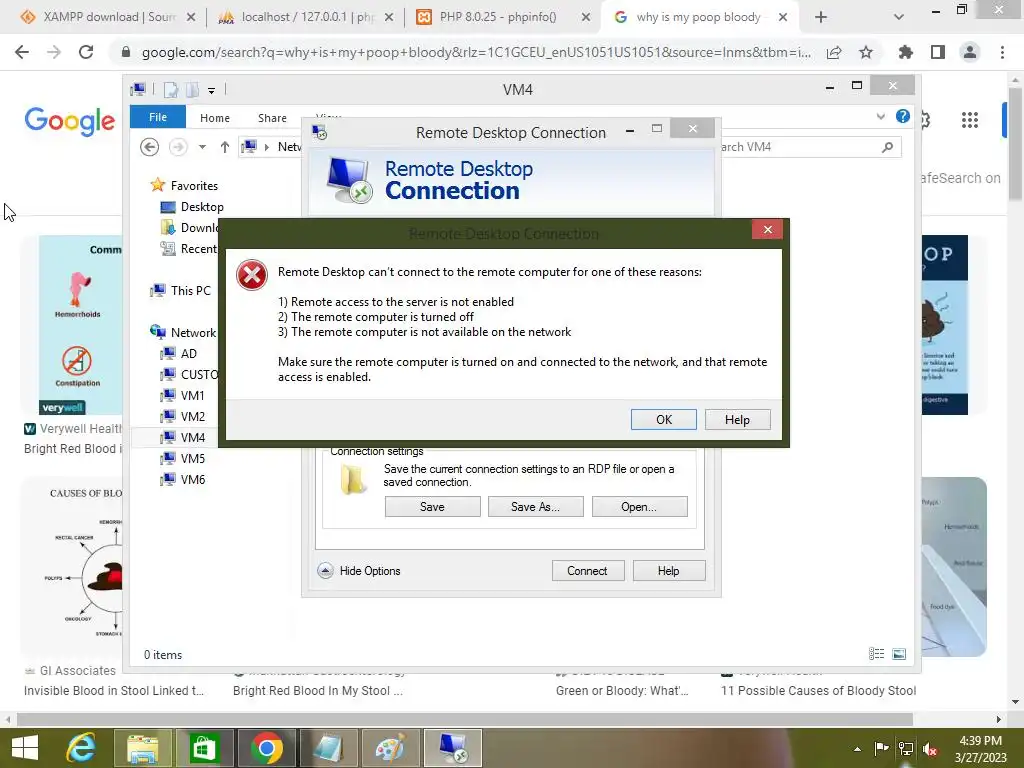Click the share page icon in address bar

(x=834, y=52)
